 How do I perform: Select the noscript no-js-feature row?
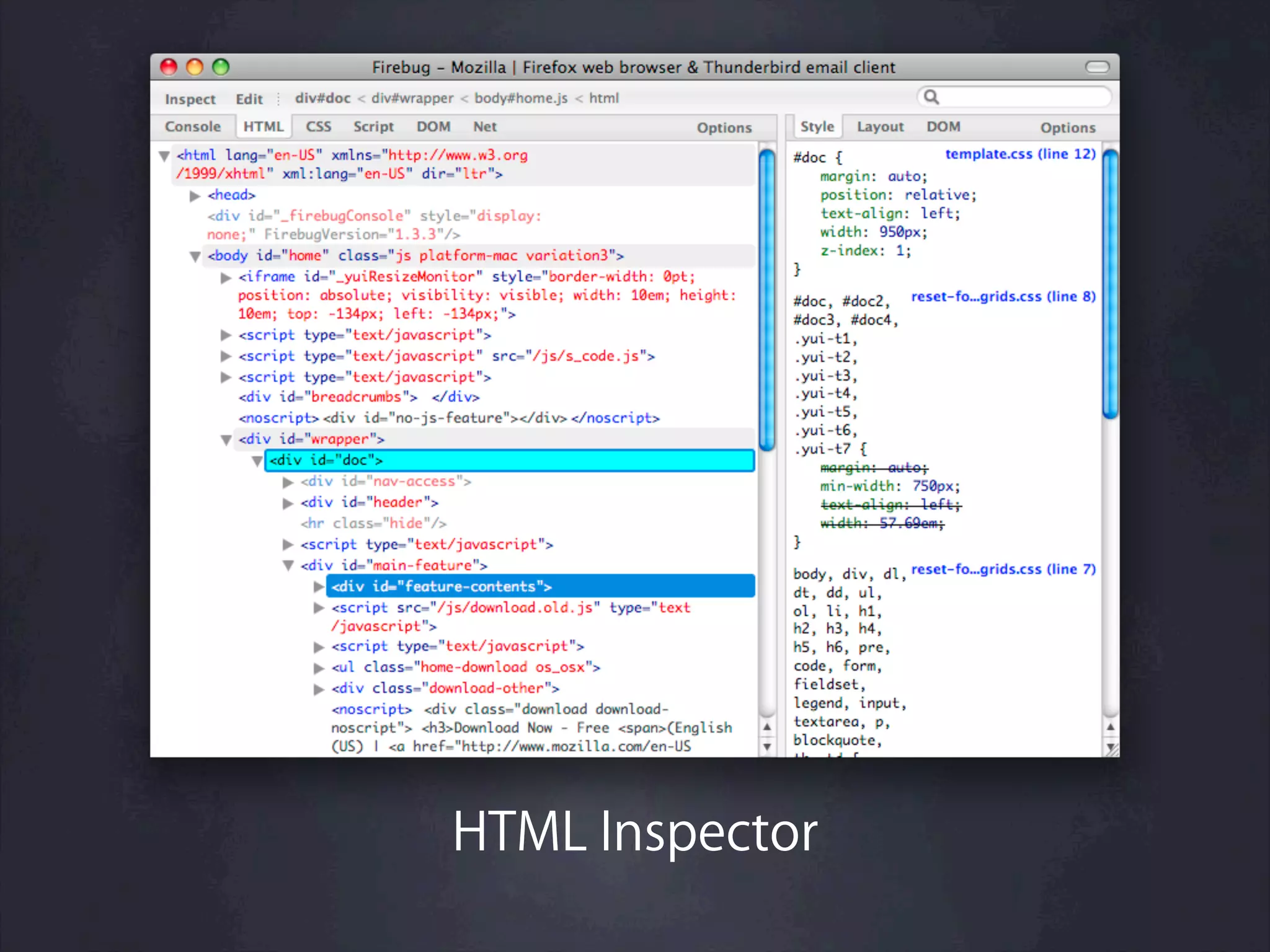point(449,418)
